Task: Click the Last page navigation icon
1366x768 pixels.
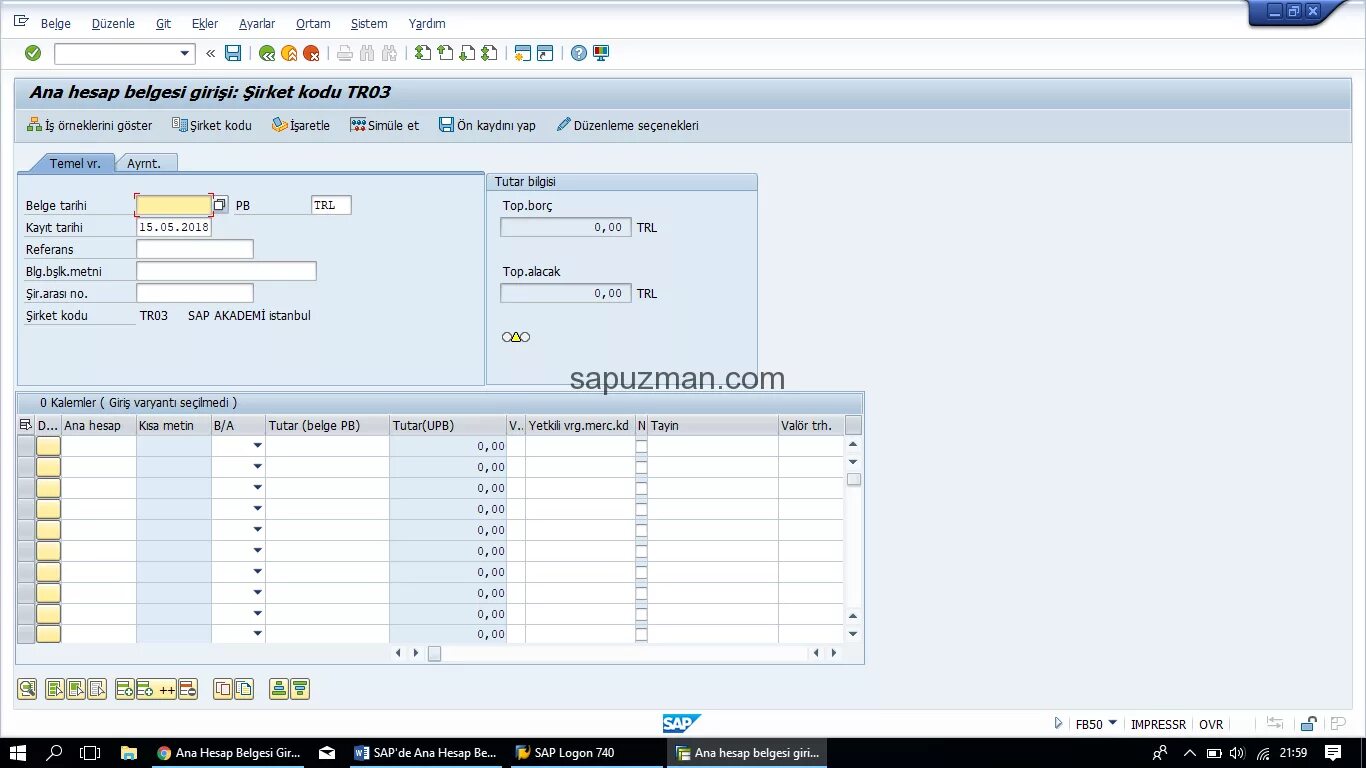Action: tap(489, 53)
